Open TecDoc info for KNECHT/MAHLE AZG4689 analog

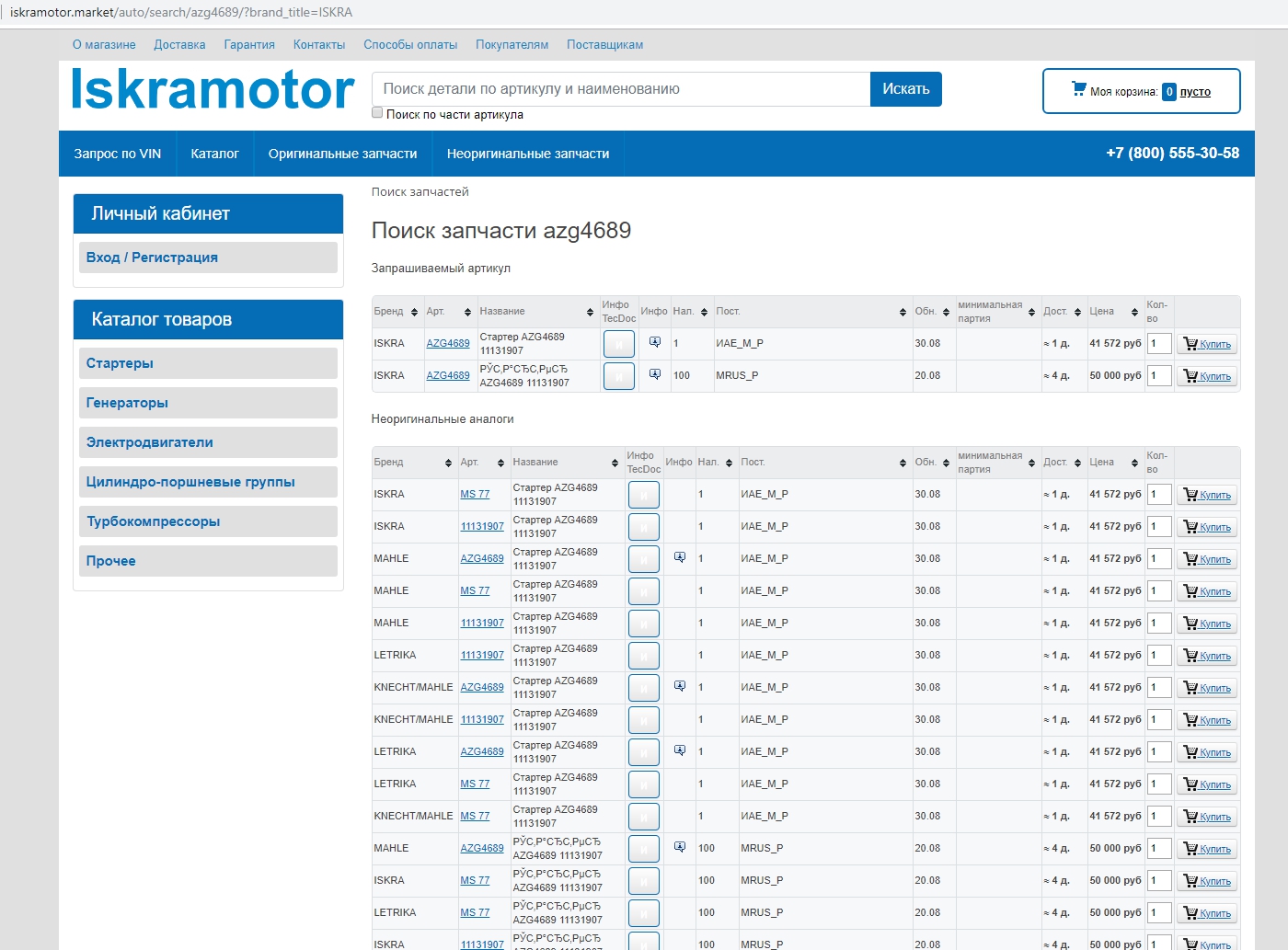coord(643,688)
